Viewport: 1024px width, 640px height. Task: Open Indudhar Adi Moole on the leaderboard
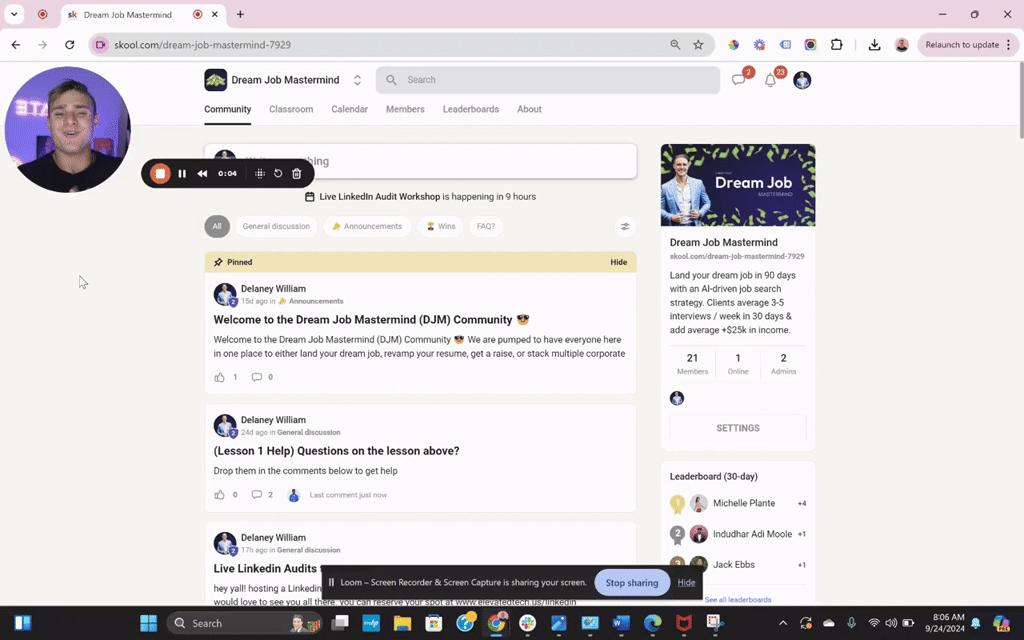(752, 534)
